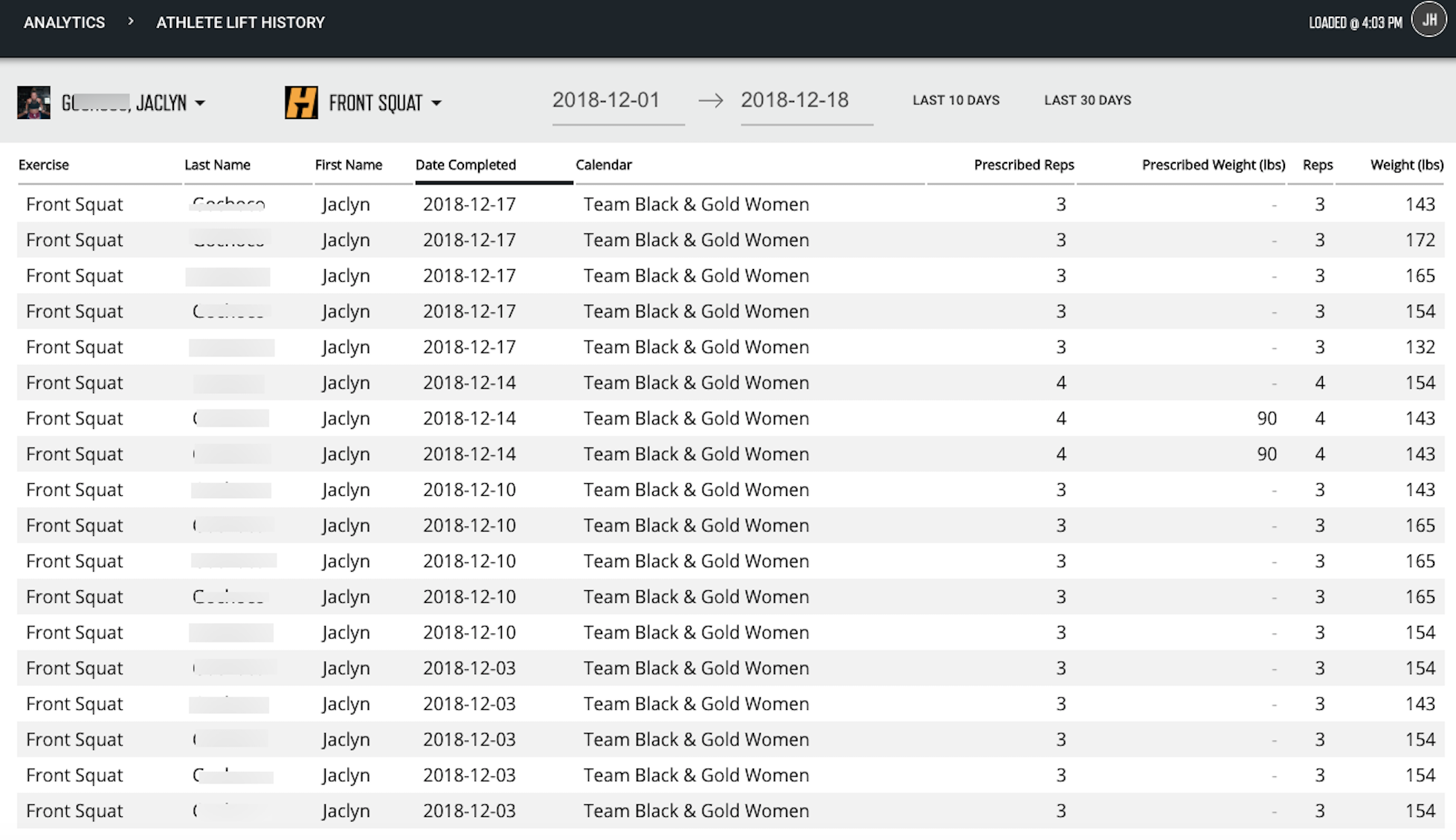The image size is (1456, 840).
Task: Sort by the Calendar column header
Action: (604, 165)
